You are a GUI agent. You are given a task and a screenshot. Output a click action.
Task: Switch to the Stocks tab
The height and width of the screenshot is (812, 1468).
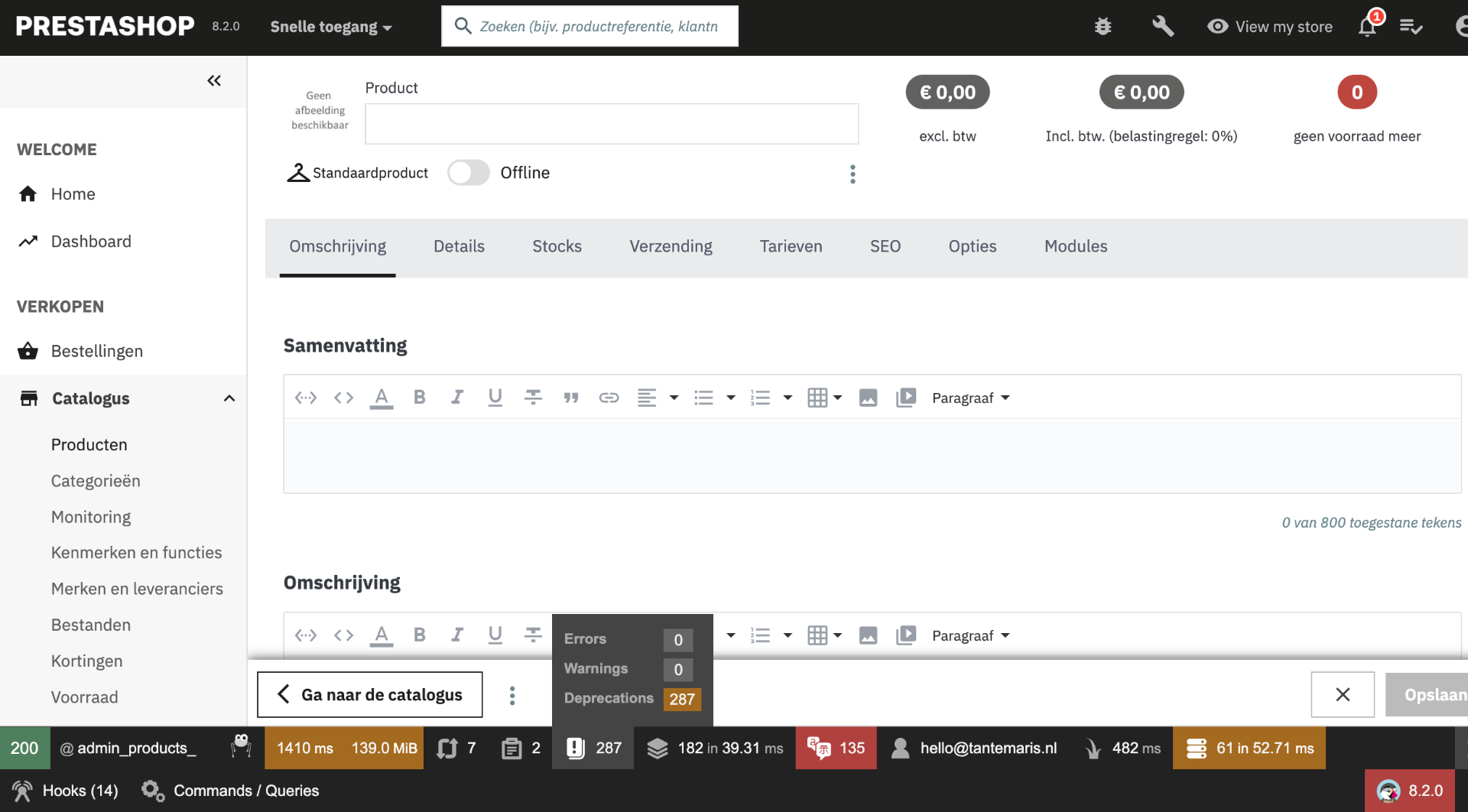click(557, 246)
